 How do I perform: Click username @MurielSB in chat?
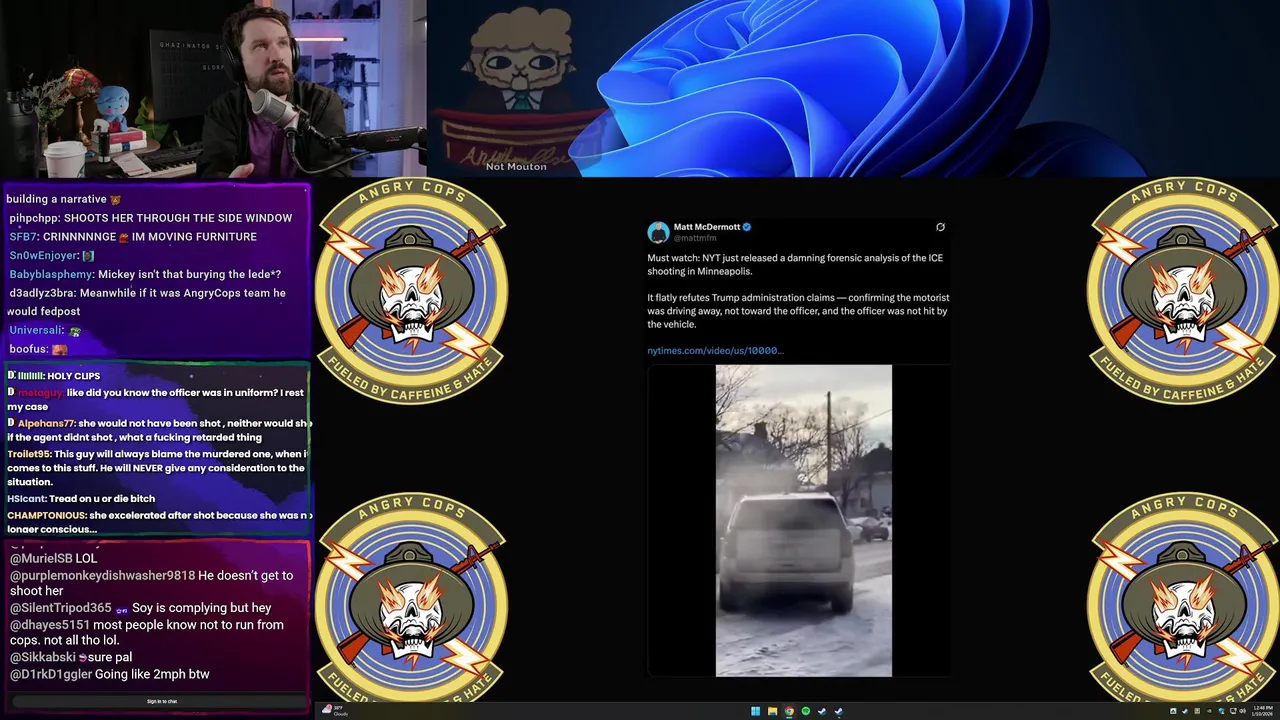[x=41, y=558]
